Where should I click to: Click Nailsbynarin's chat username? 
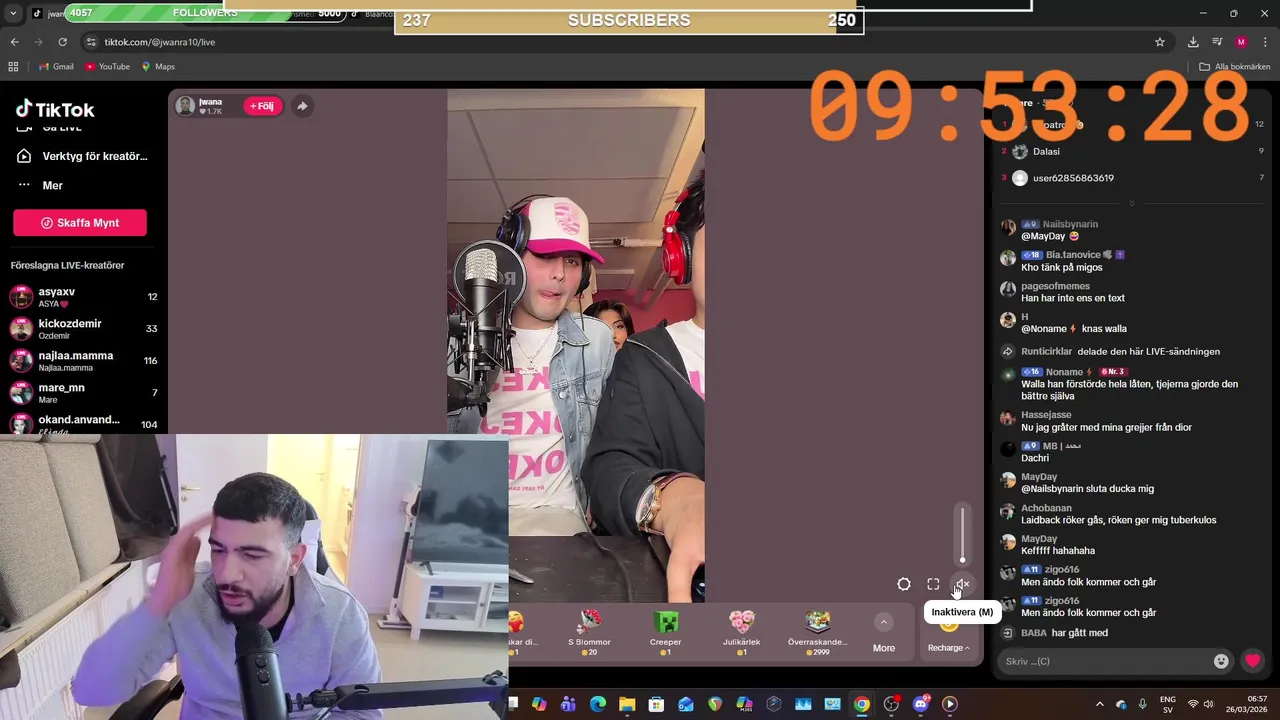1070,224
